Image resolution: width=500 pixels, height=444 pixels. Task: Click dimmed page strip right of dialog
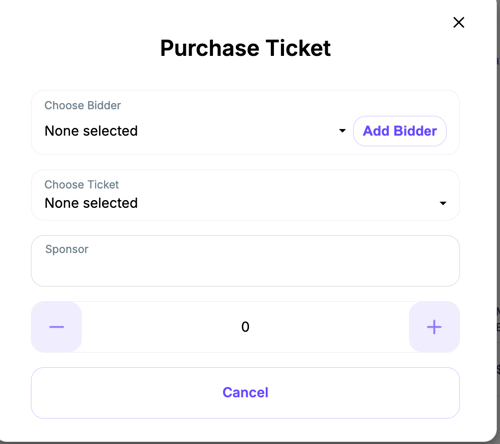click(498, 200)
